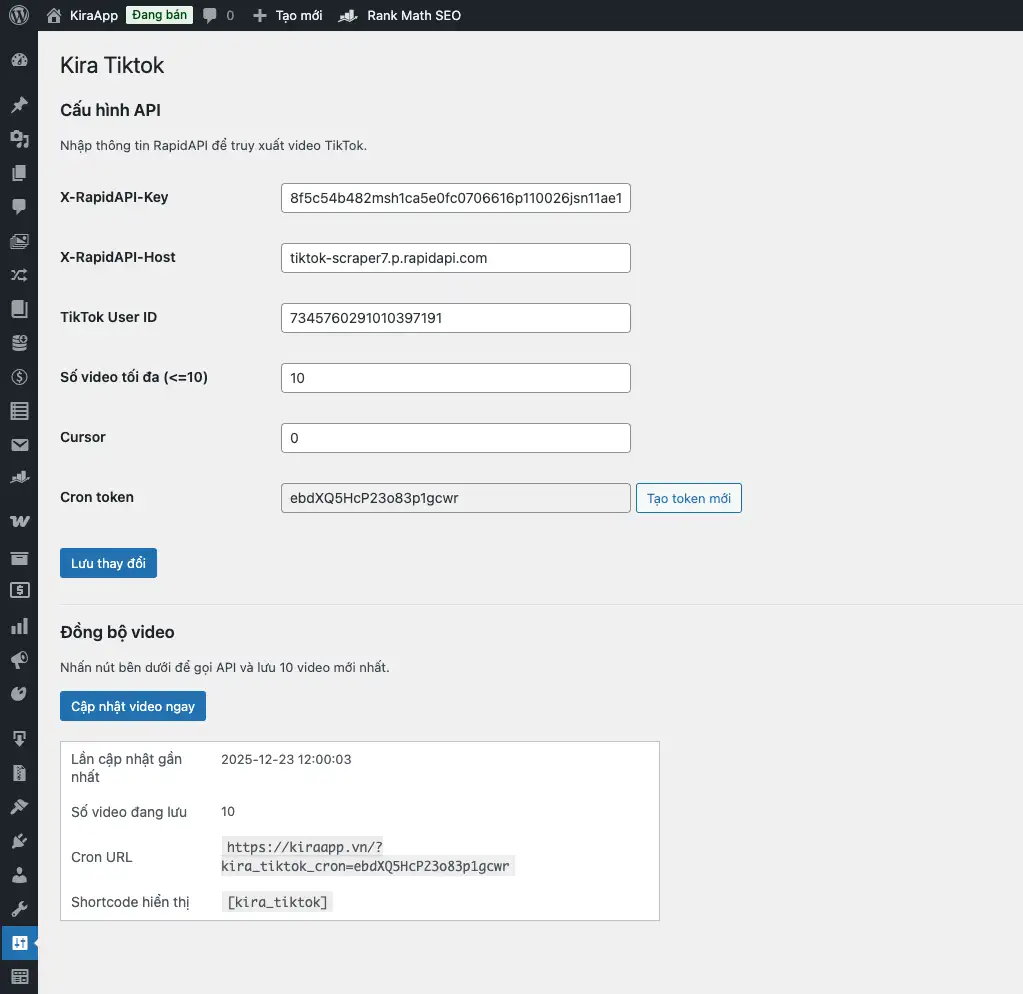Focus the TikTok User ID field
1023x994 pixels.
[456, 318]
